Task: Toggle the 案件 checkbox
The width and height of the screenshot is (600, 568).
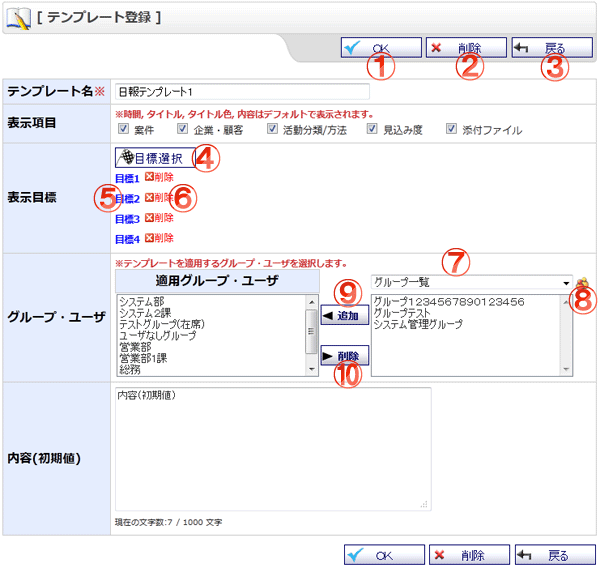Action: (x=123, y=129)
